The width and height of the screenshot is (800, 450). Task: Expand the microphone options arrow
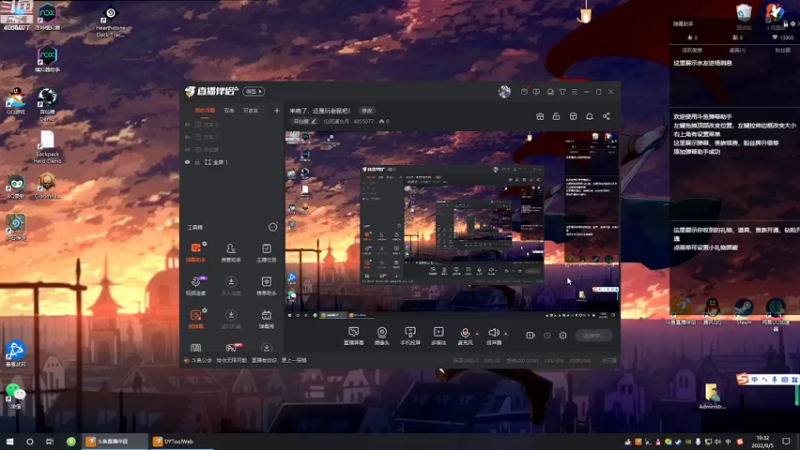point(477,334)
